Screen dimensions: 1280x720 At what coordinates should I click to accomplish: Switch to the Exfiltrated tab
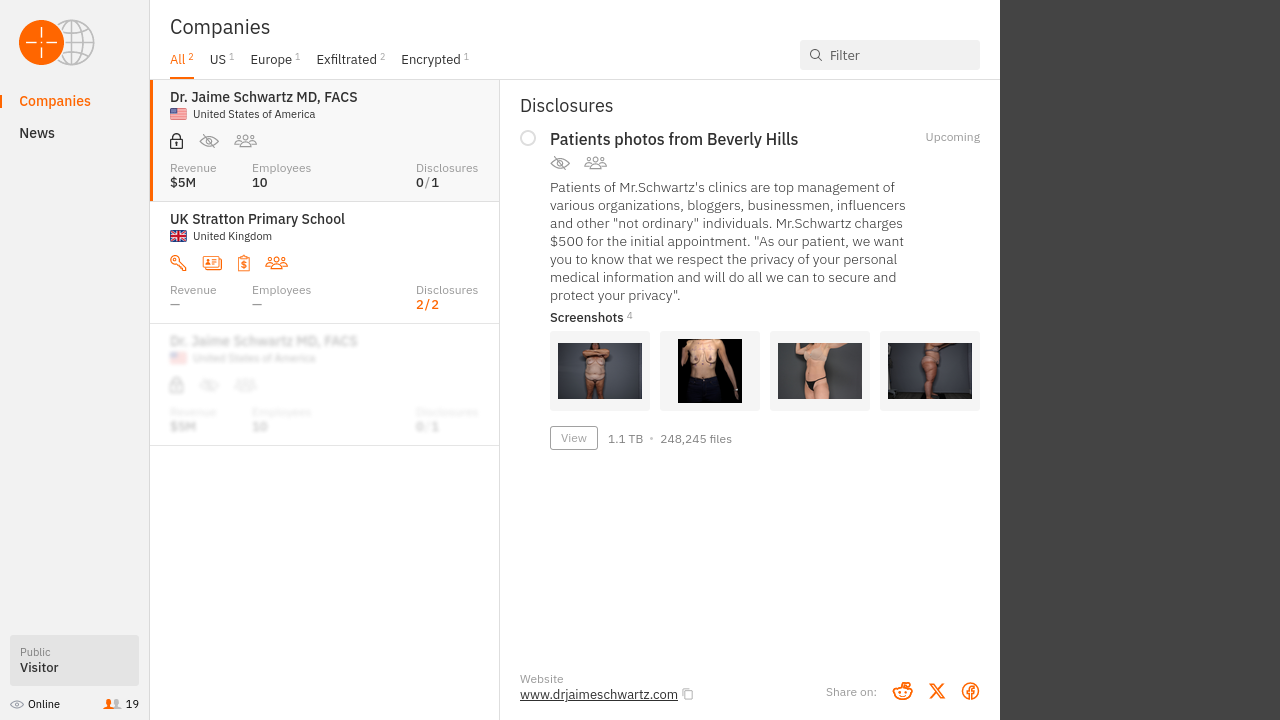pos(346,60)
